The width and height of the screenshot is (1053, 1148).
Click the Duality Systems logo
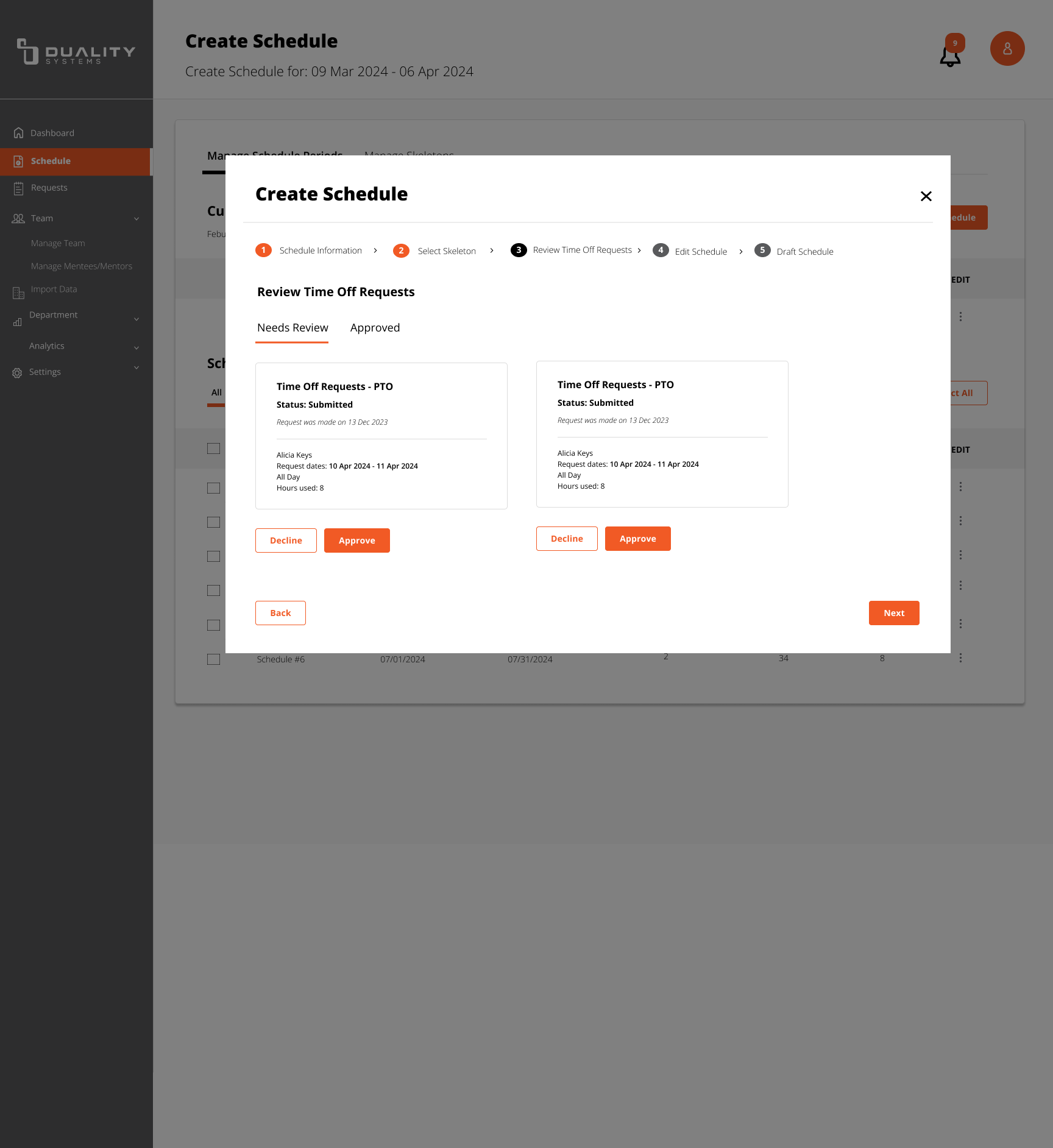(76, 52)
